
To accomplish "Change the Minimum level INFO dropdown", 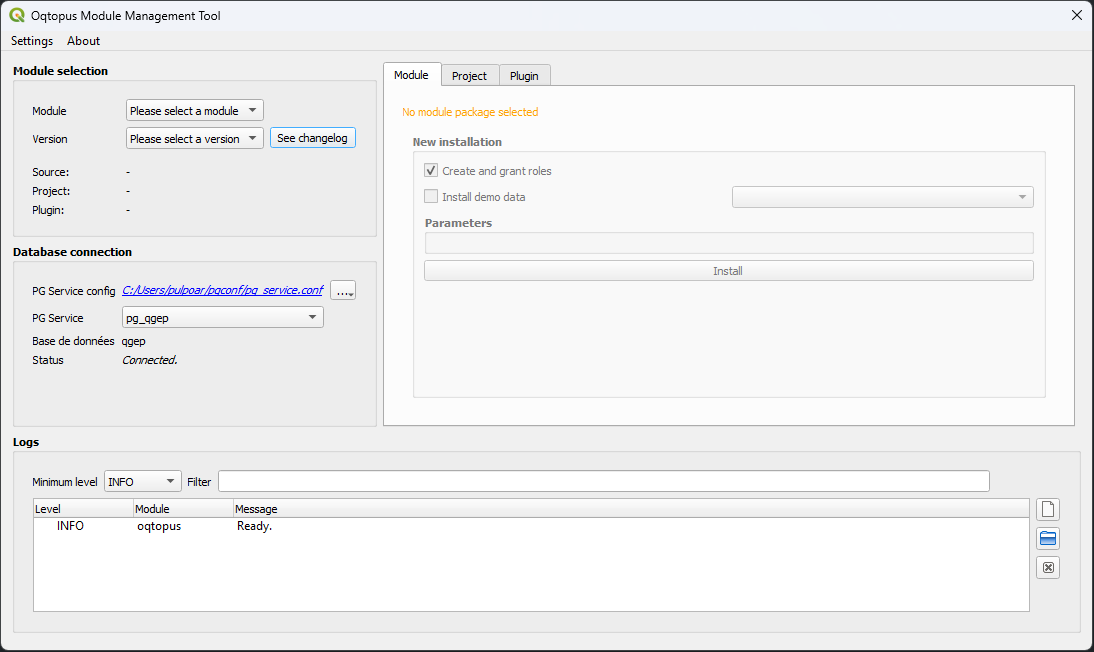I will 142,482.
